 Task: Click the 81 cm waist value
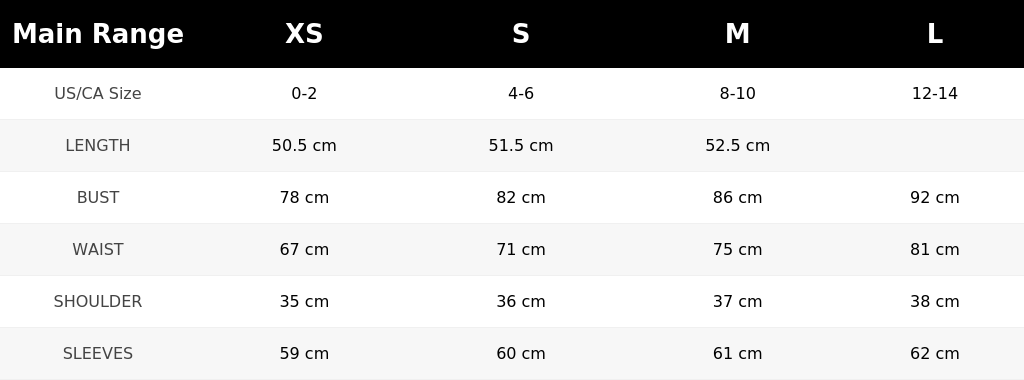point(935,249)
